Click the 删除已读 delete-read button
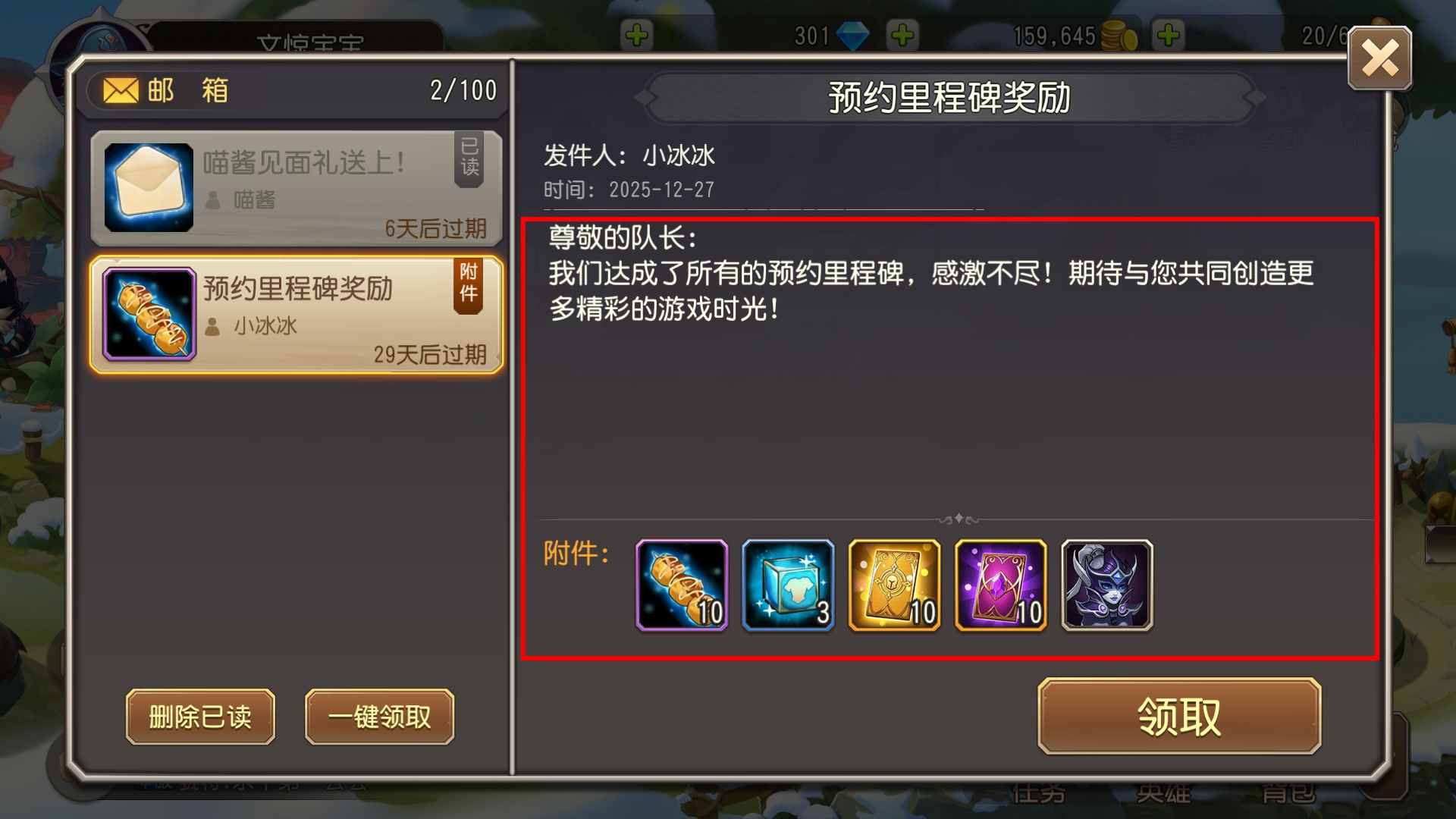Viewport: 1456px width, 819px height. click(x=200, y=717)
